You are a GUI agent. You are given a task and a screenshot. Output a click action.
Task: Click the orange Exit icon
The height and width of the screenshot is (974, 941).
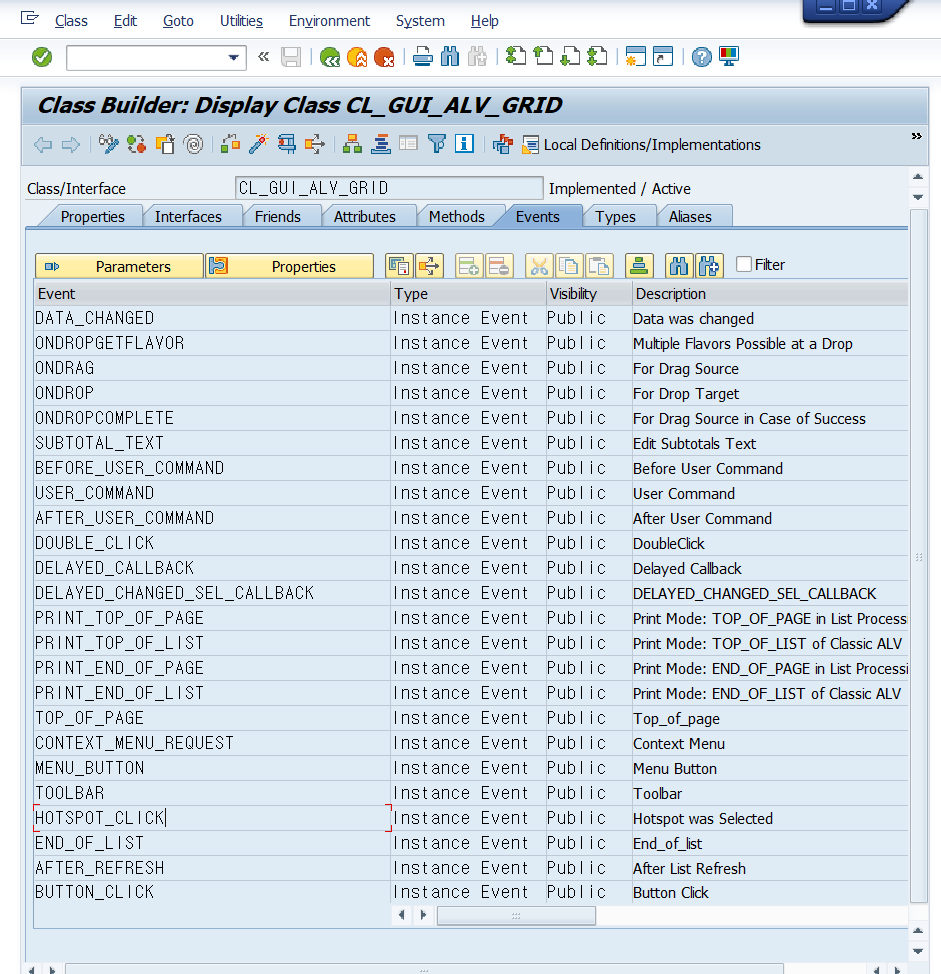click(357, 58)
